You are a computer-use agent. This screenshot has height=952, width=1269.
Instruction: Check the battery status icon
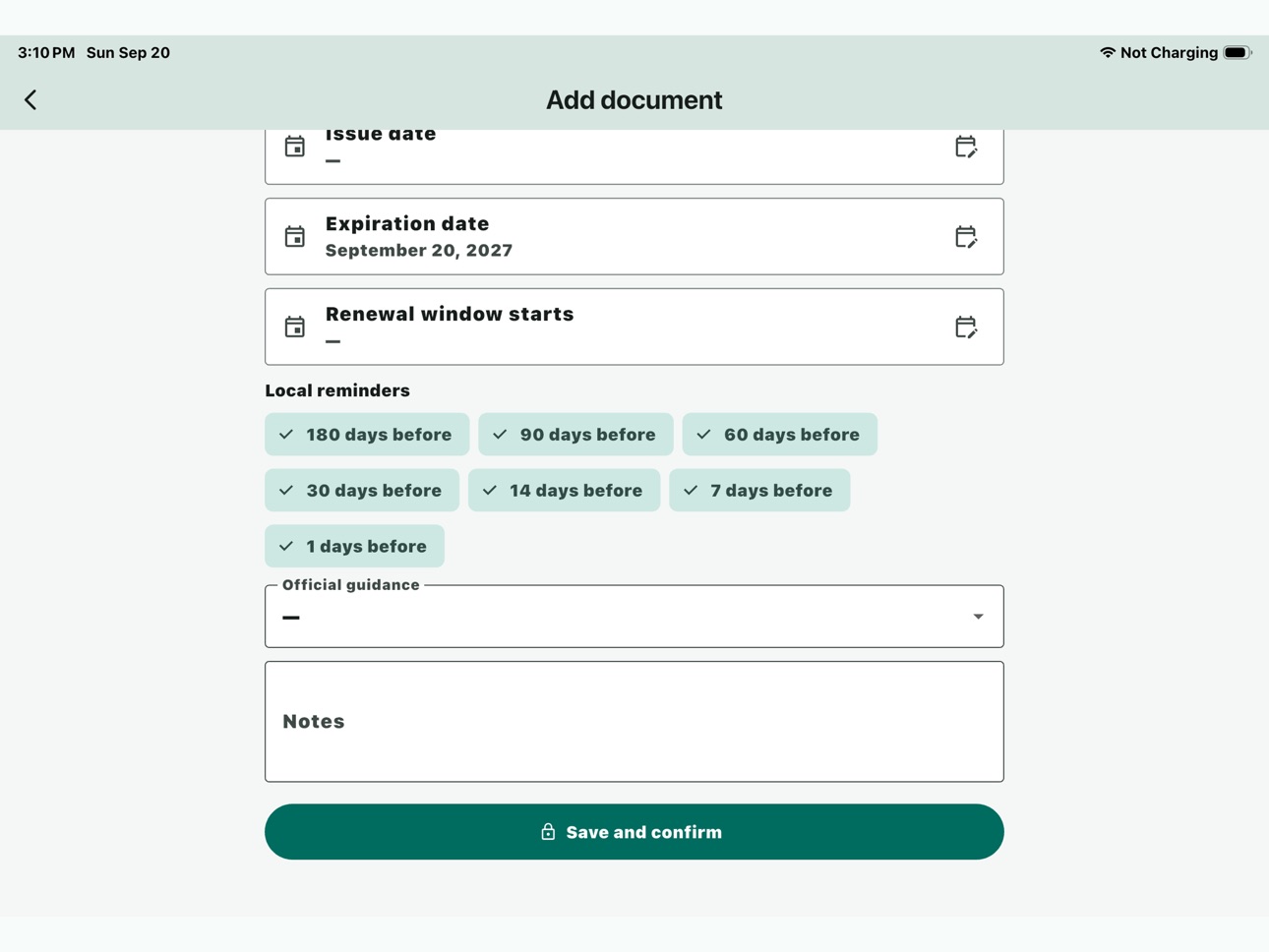[x=1237, y=52]
